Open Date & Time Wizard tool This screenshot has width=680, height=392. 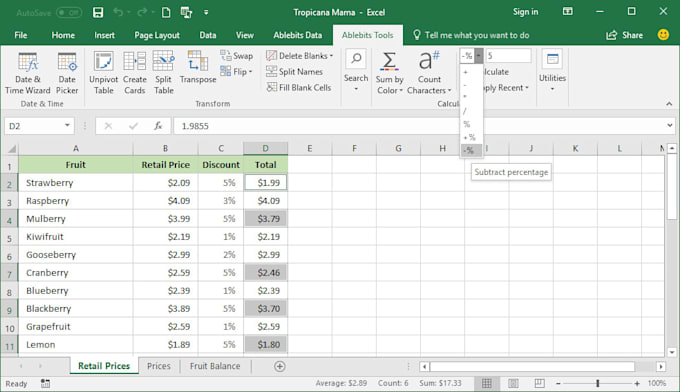pos(28,73)
